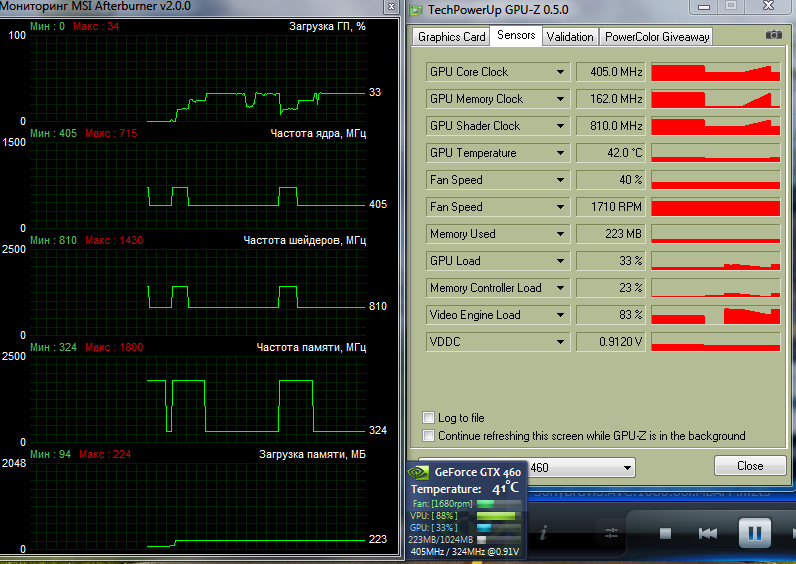The image size is (796, 564).
Task: Click the Close button in GPU-Z
Action: [749, 466]
